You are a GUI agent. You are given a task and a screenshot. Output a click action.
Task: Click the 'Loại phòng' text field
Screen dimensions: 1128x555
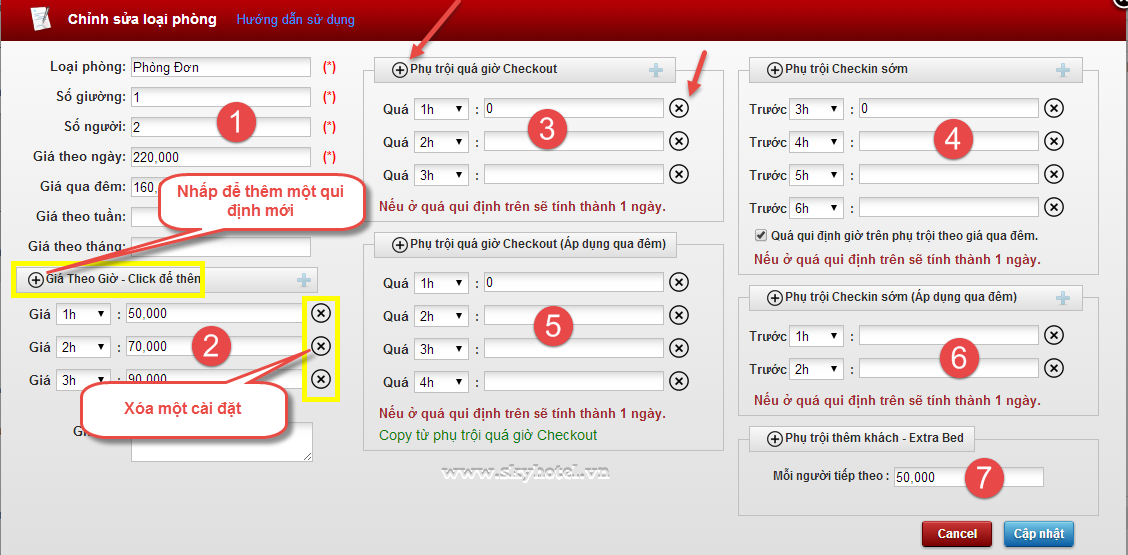click(x=221, y=68)
